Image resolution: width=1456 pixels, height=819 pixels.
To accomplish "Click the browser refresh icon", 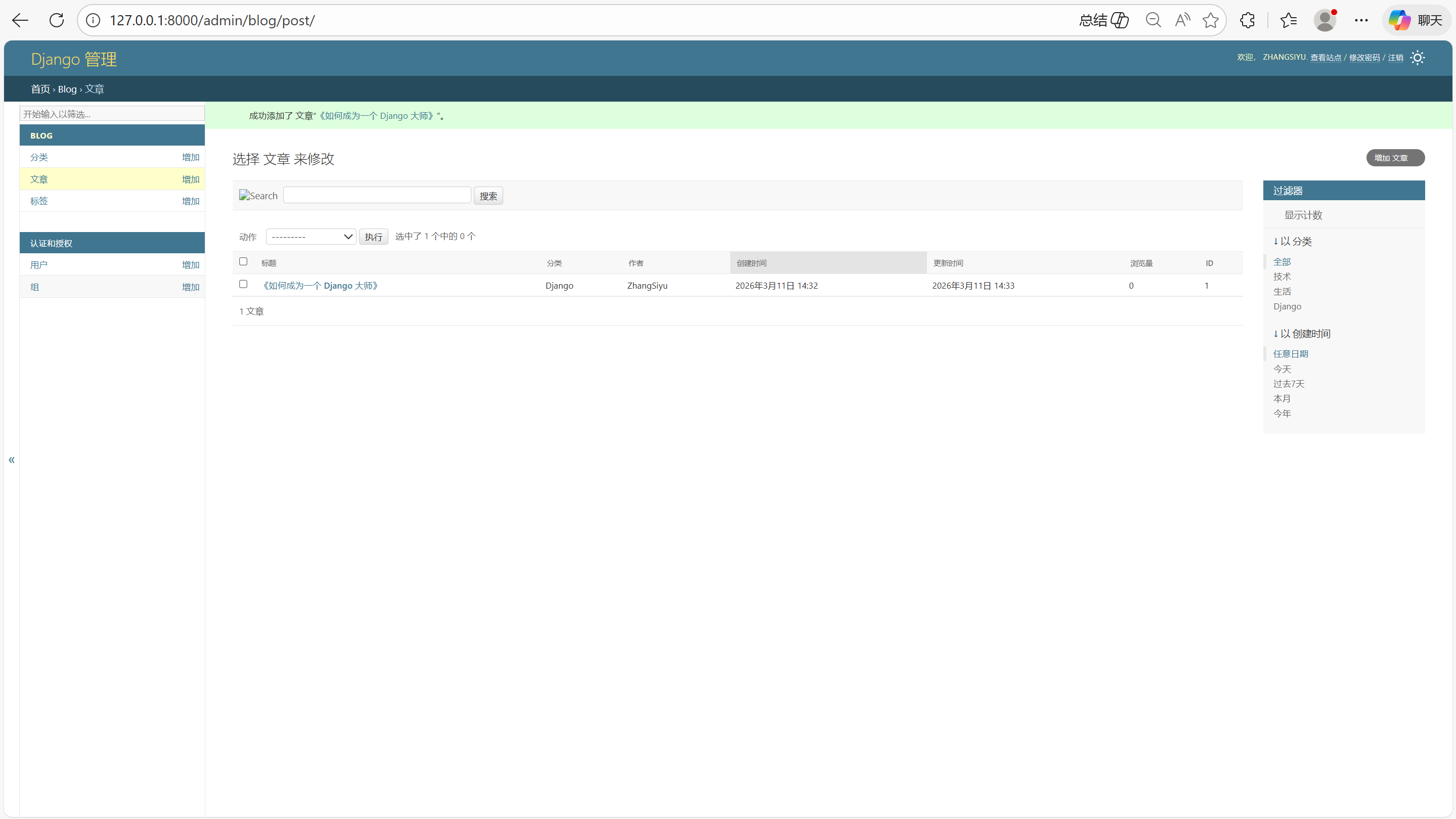I will [57, 20].
